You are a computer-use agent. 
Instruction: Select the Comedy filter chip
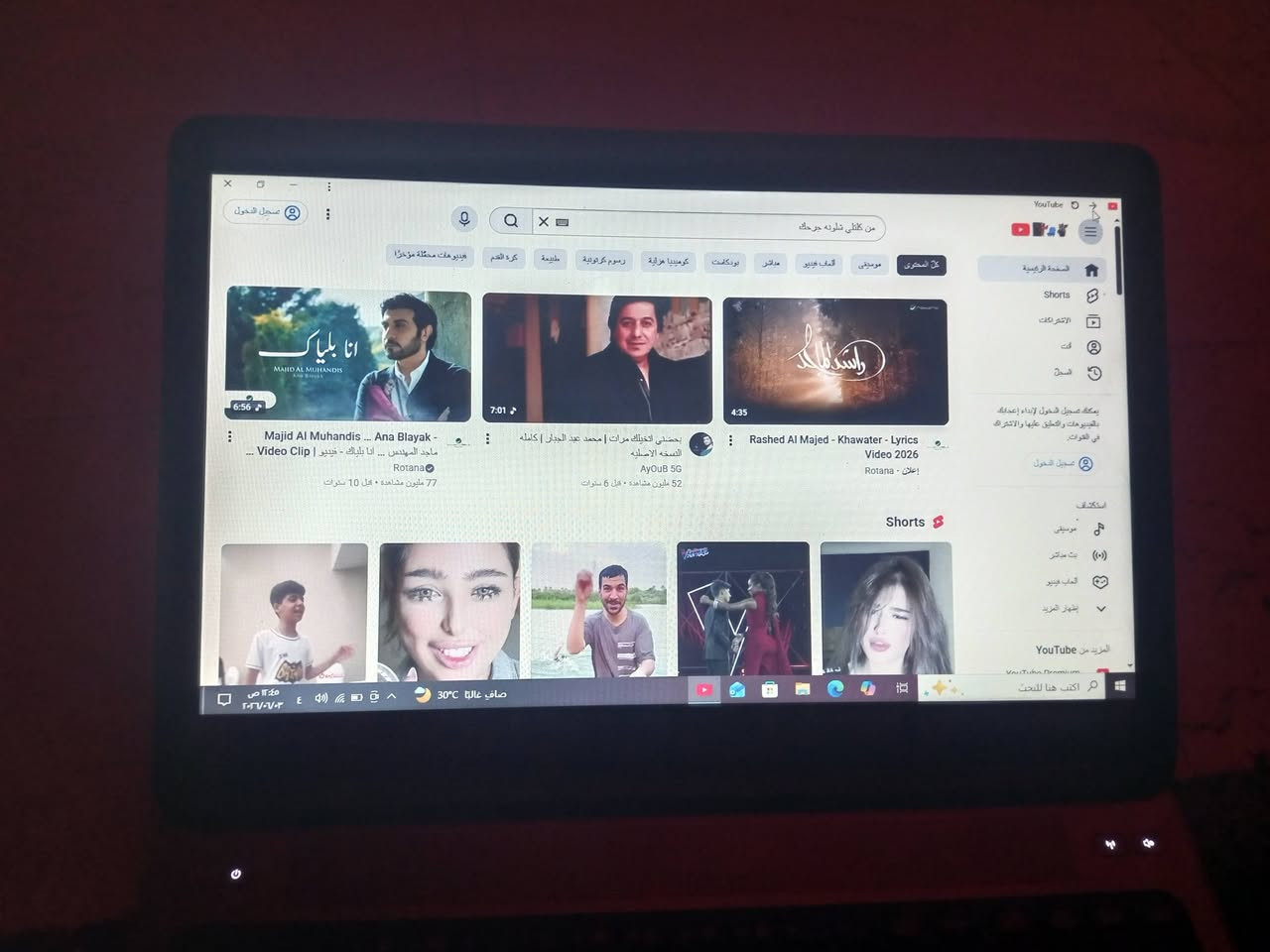(x=668, y=261)
